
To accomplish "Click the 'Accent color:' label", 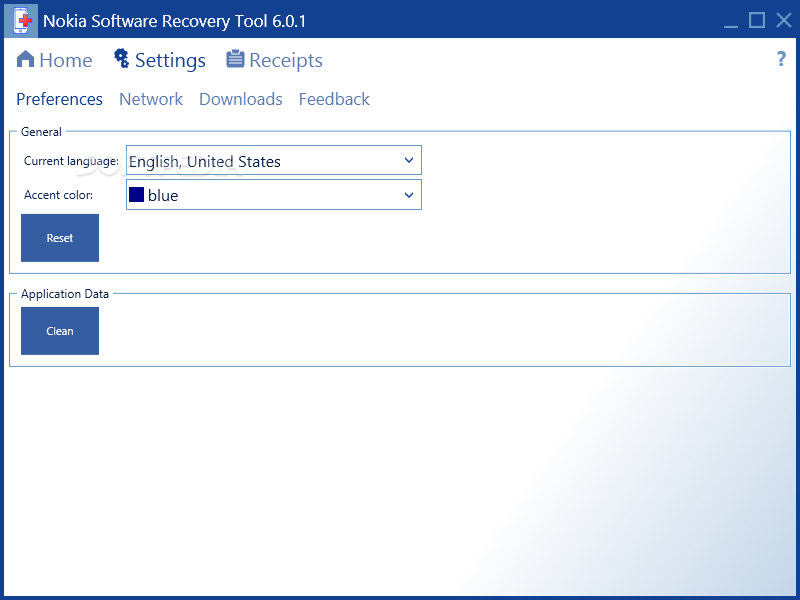I will [59, 195].
